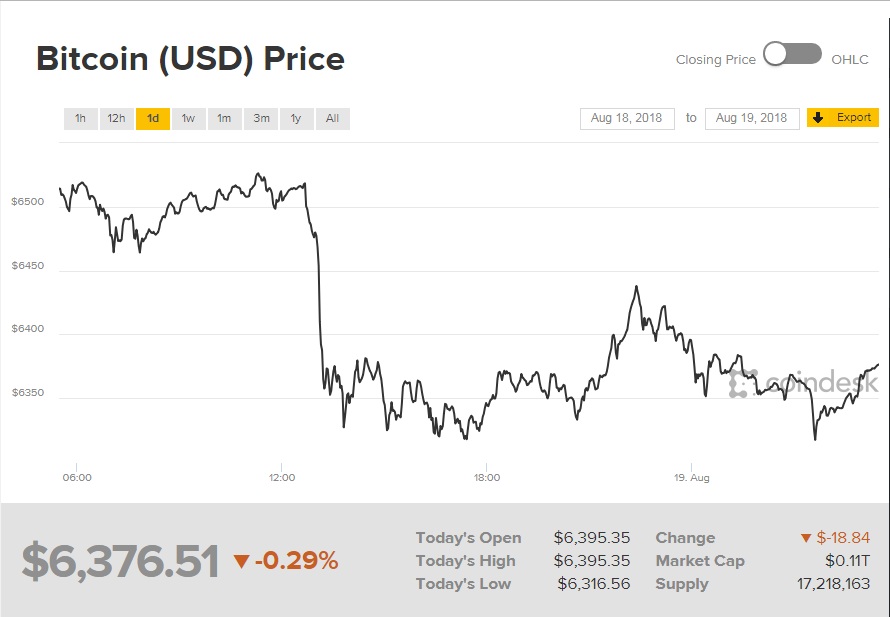Select the active 1d time range
Screen dimensions: 890x617
coord(153,119)
